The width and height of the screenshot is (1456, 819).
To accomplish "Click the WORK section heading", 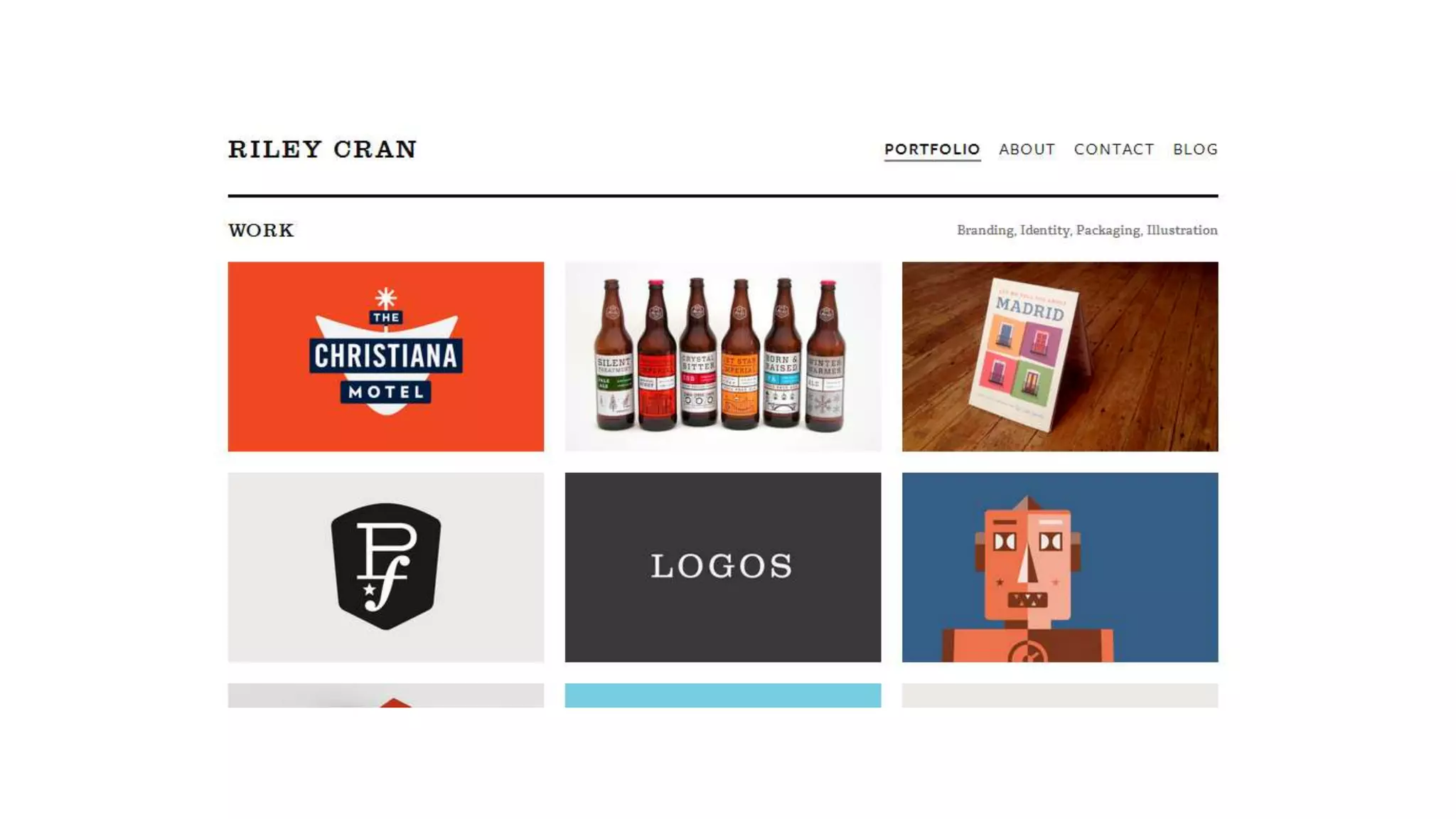I will pos(261,230).
